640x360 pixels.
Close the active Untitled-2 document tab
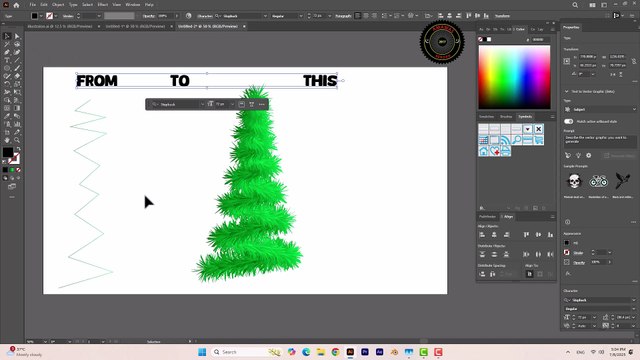[244, 26]
